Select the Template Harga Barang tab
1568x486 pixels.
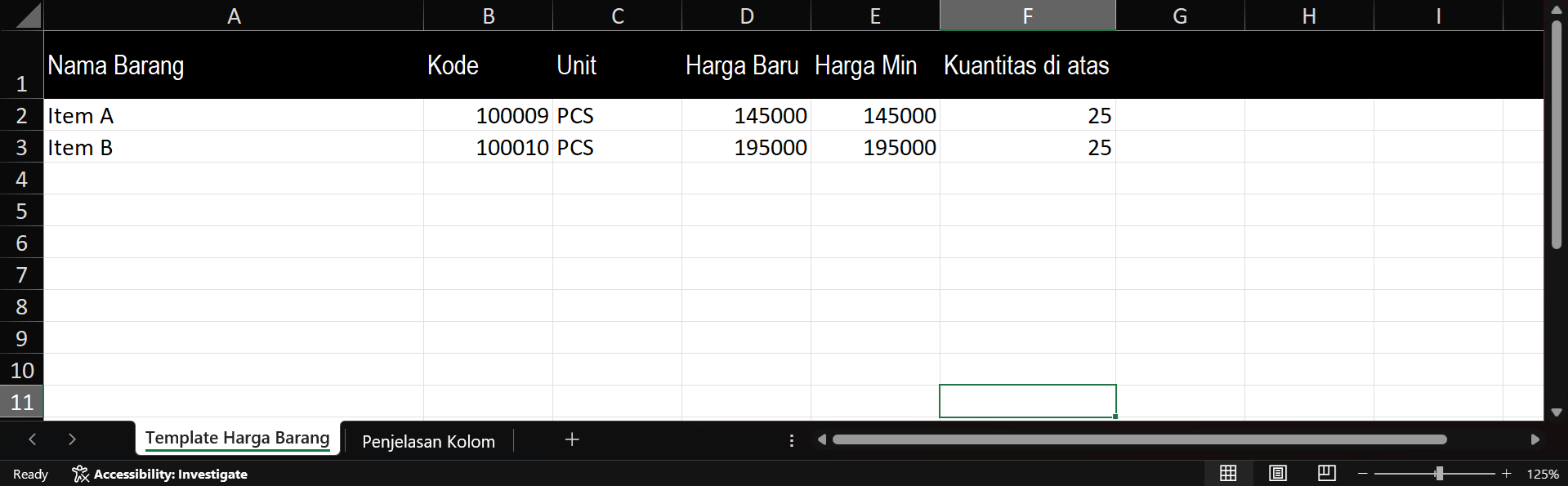[237, 438]
